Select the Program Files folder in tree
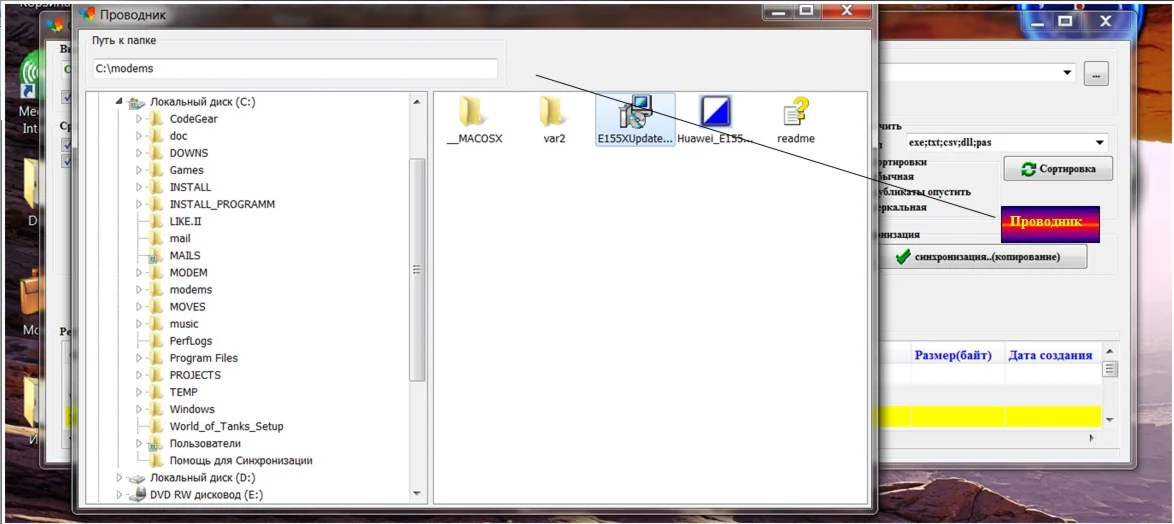Viewport: 1174px width, 524px height. 204,358
